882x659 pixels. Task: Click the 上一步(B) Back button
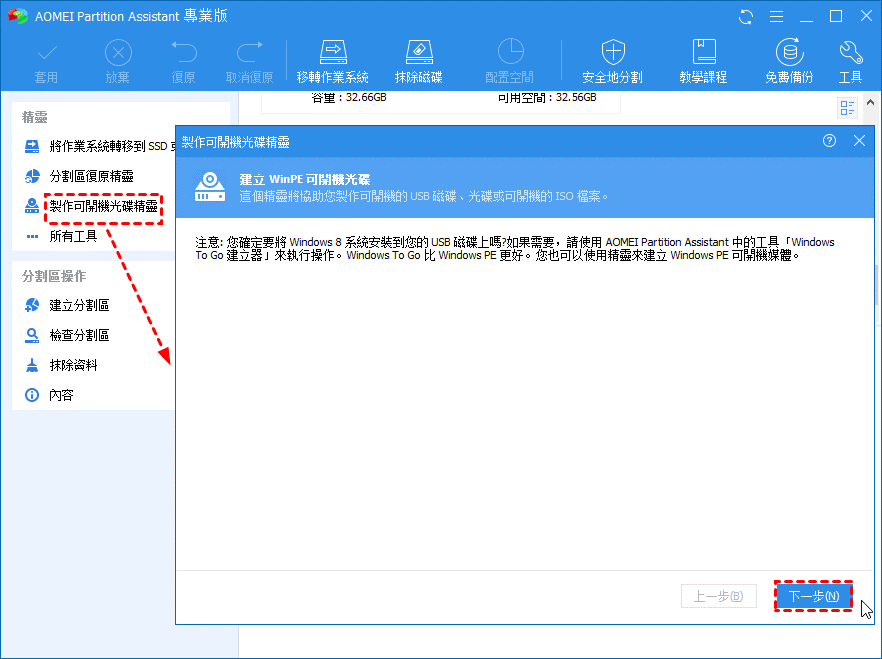click(x=718, y=596)
